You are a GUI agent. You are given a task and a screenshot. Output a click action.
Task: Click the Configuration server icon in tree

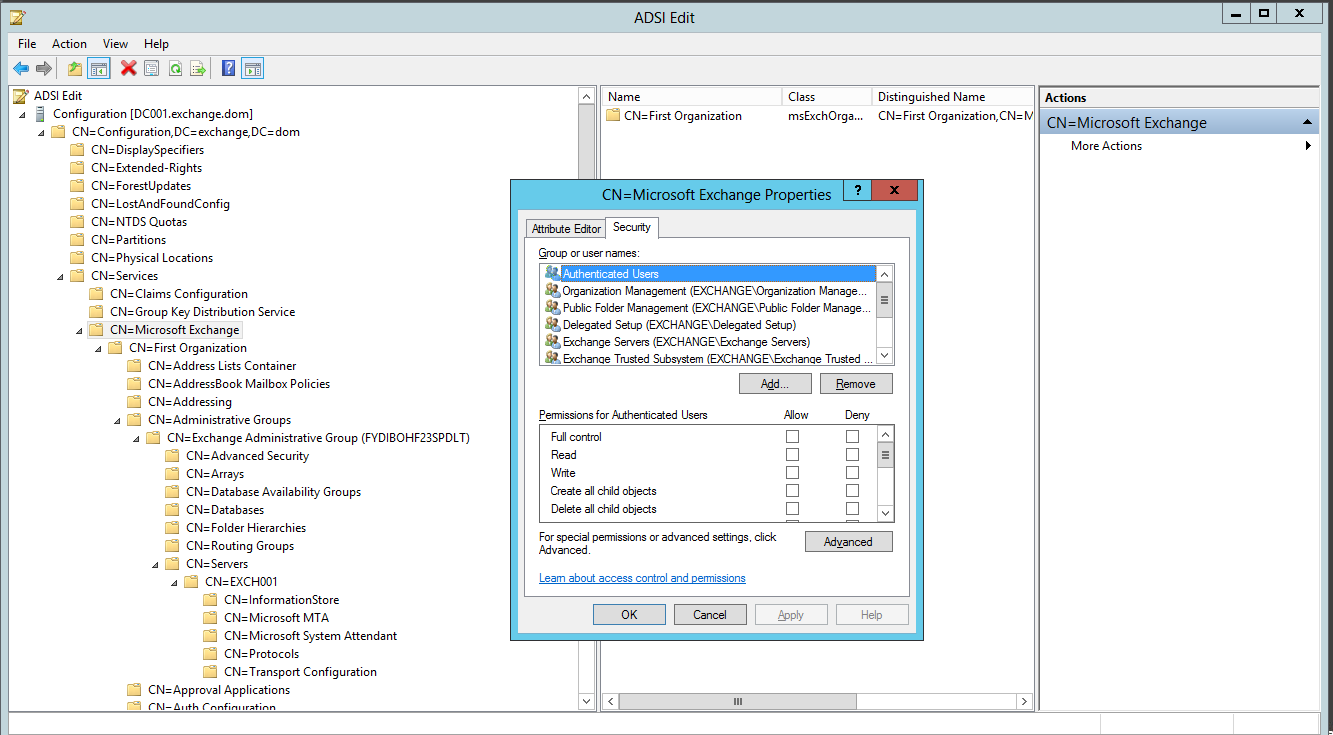tap(40, 114)
